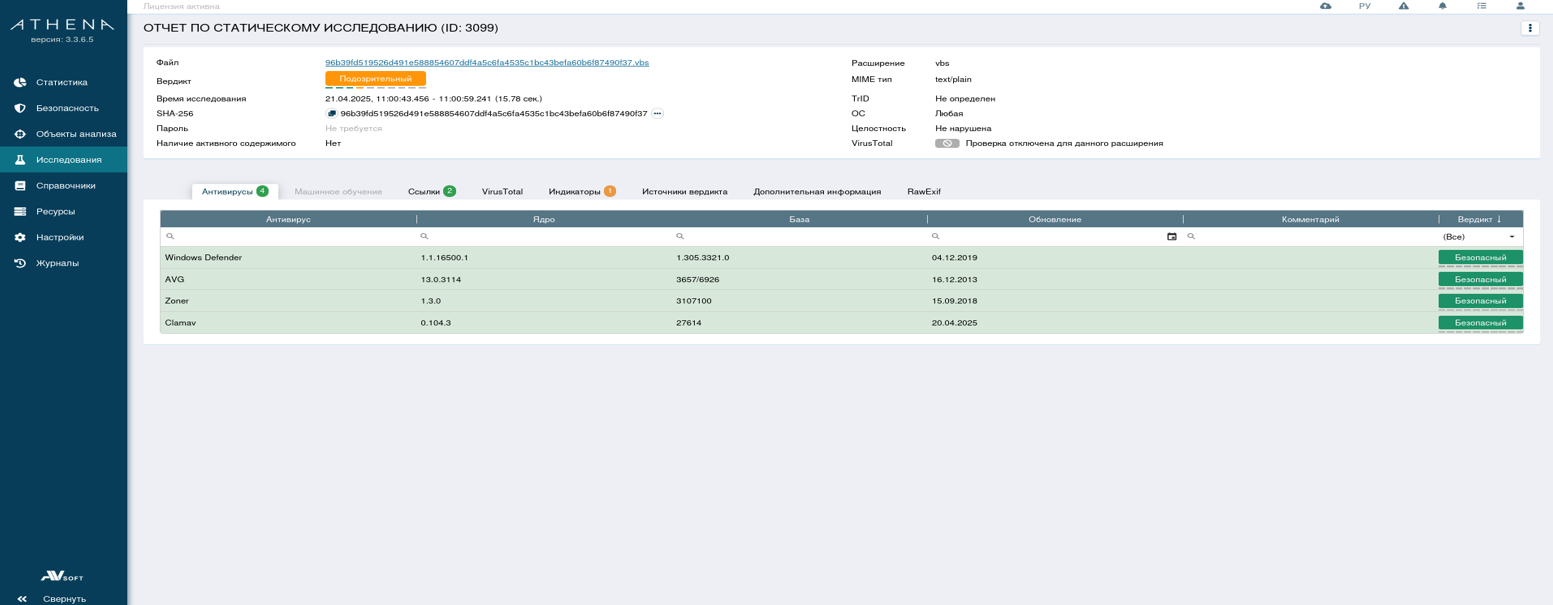
Task: Open the user profile icon
Action: click(1520, 6)
